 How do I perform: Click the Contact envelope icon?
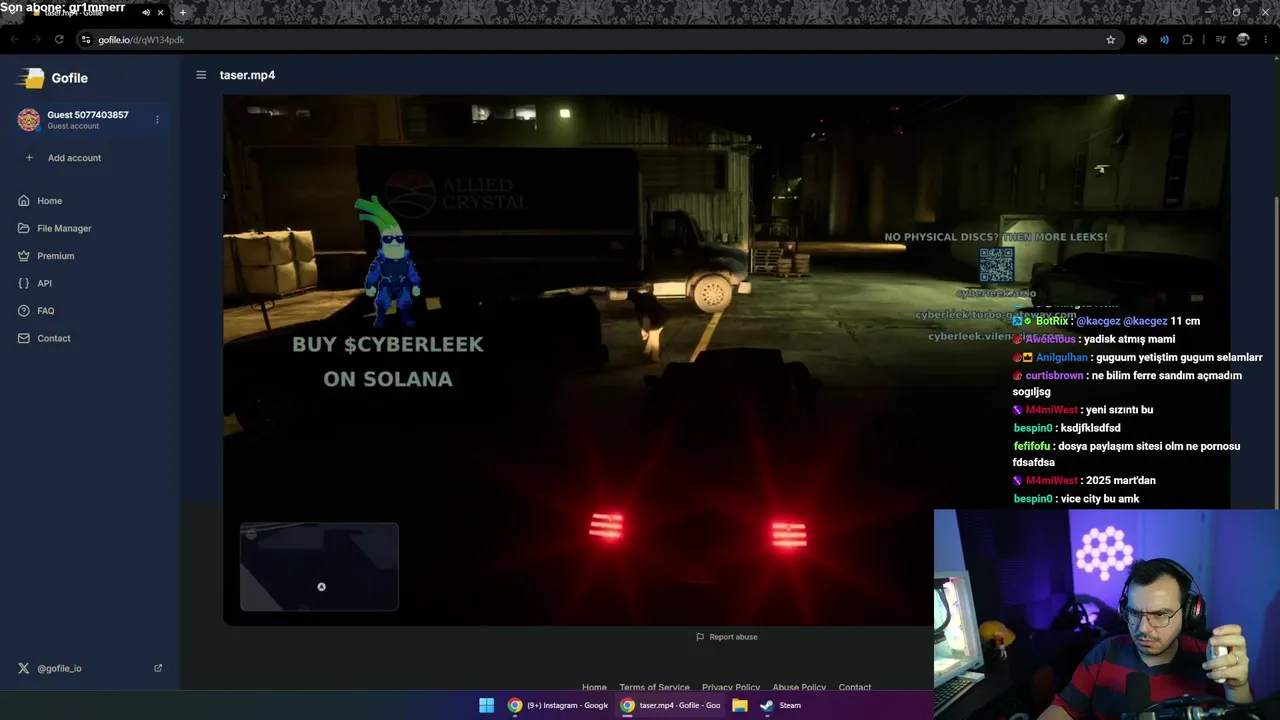click(x=24, y=338)
